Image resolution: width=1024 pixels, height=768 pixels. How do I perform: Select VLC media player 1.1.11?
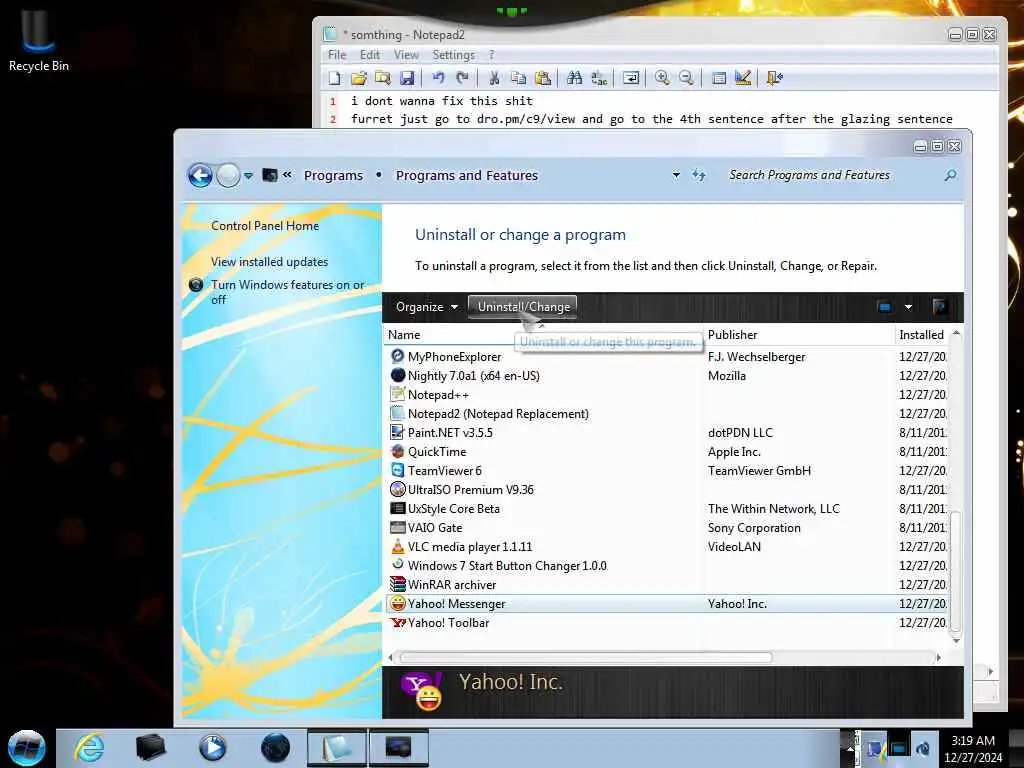pos(667,547)
